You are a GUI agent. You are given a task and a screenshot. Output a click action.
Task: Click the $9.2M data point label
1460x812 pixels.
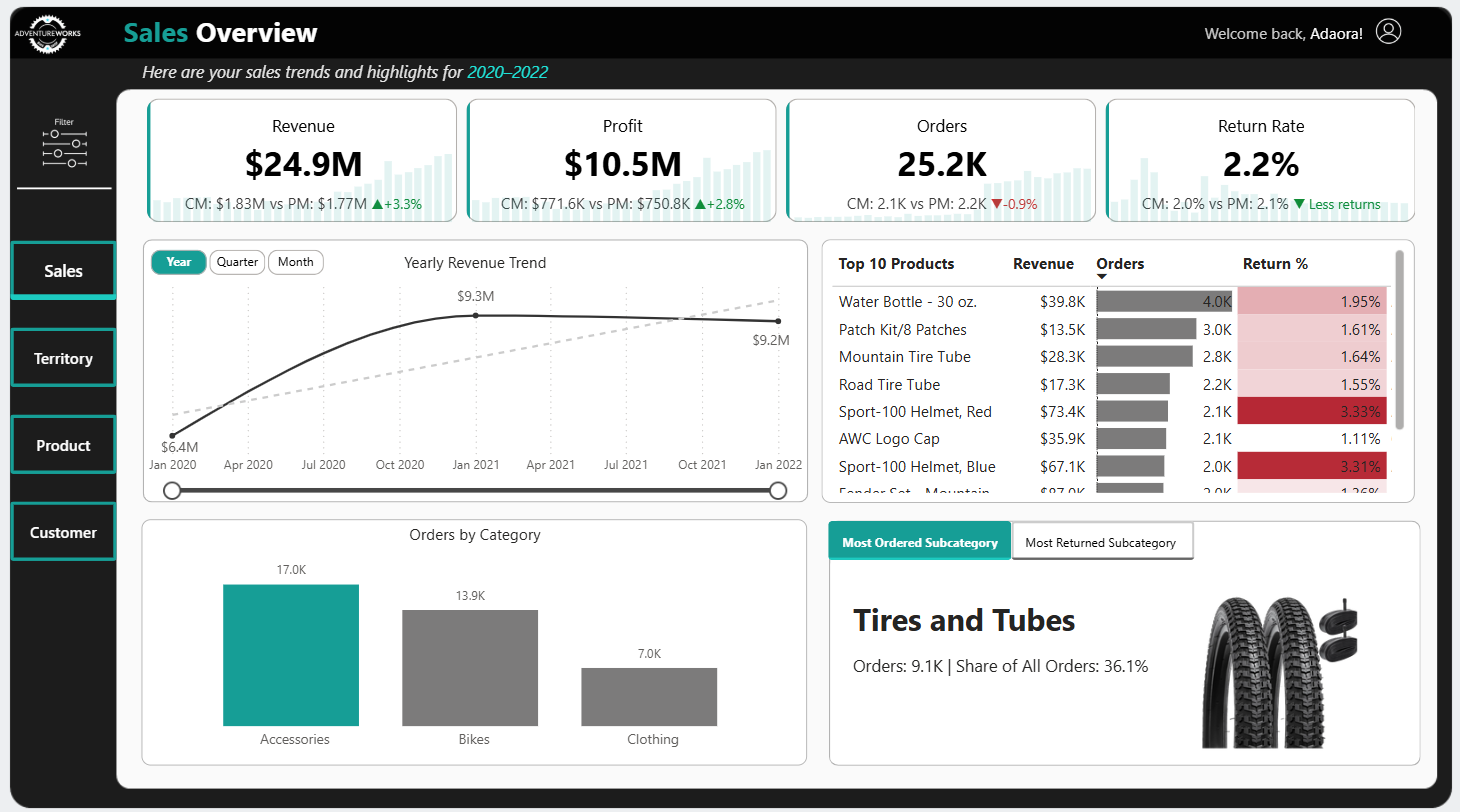tap(771, 340)
